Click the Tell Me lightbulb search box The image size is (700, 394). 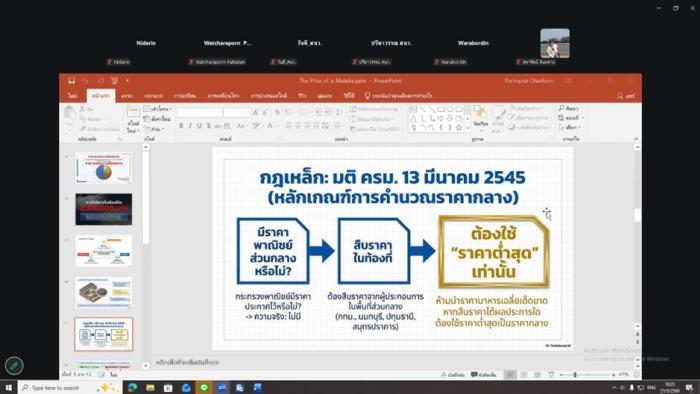click(398, 95)
